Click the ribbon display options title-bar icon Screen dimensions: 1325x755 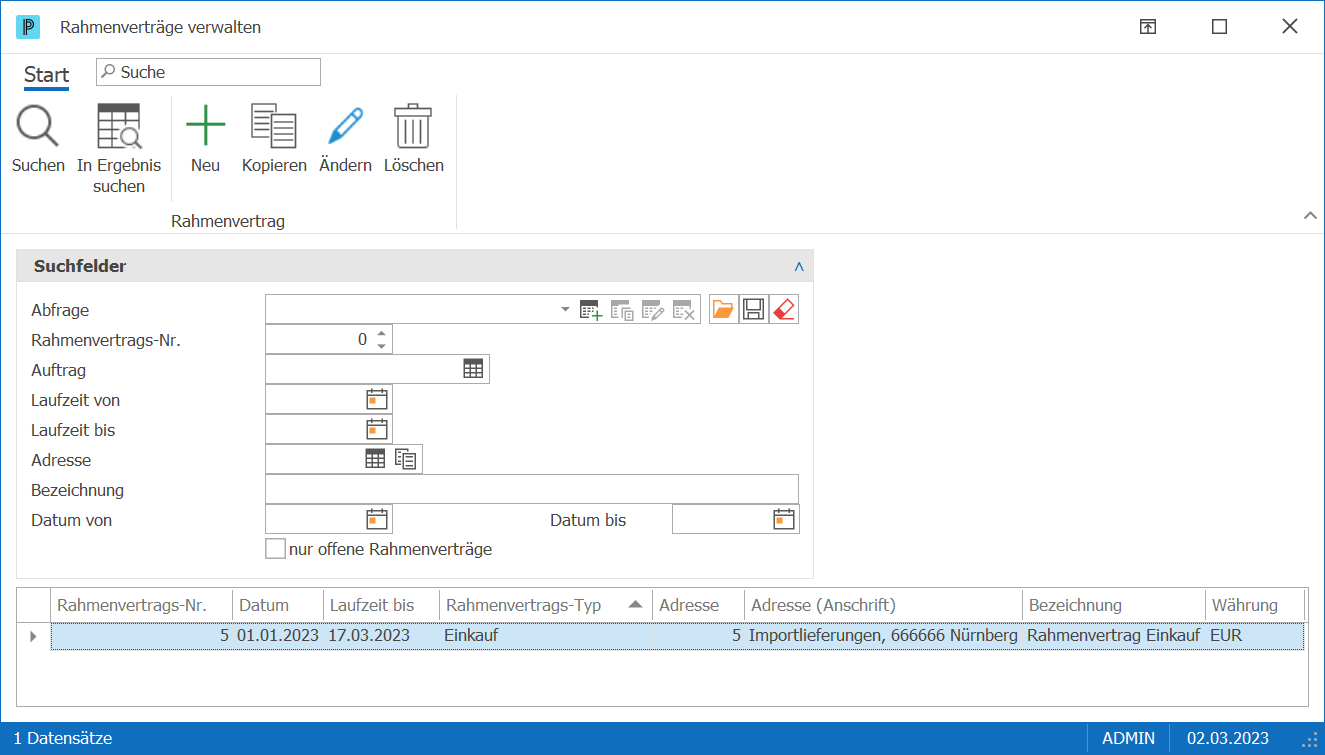[1148, 27]
